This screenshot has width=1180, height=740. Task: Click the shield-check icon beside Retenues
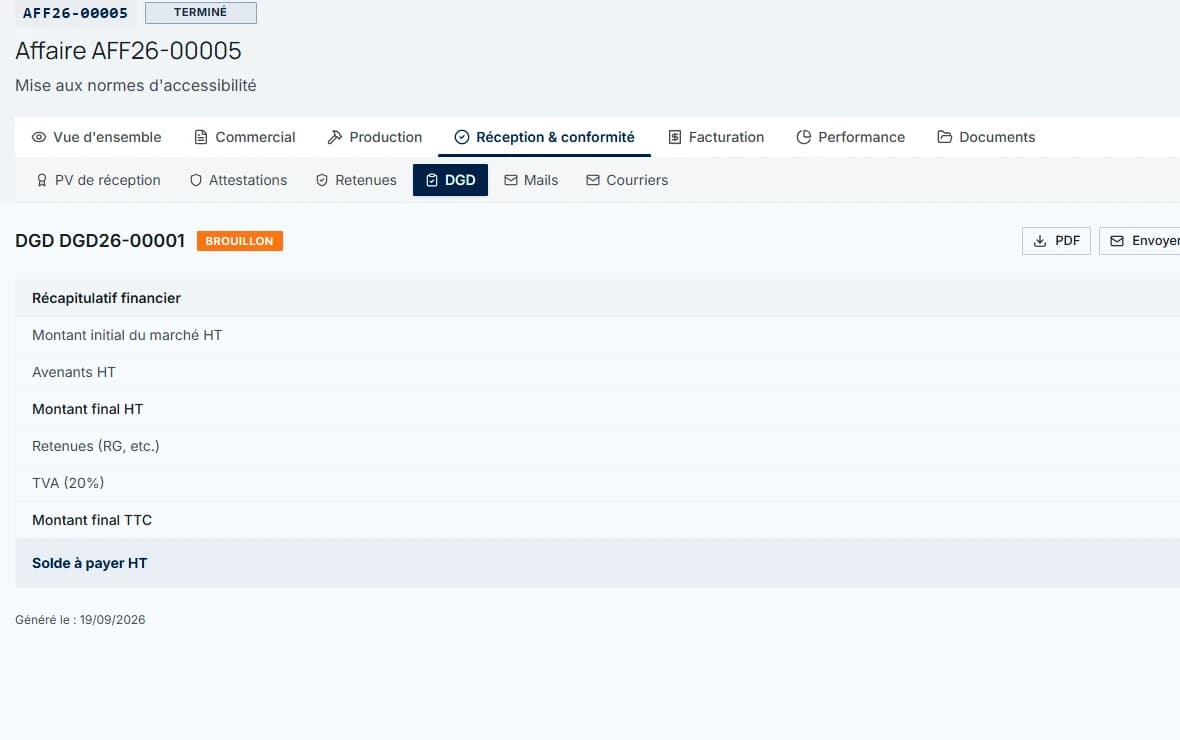[x=322, y=180]
